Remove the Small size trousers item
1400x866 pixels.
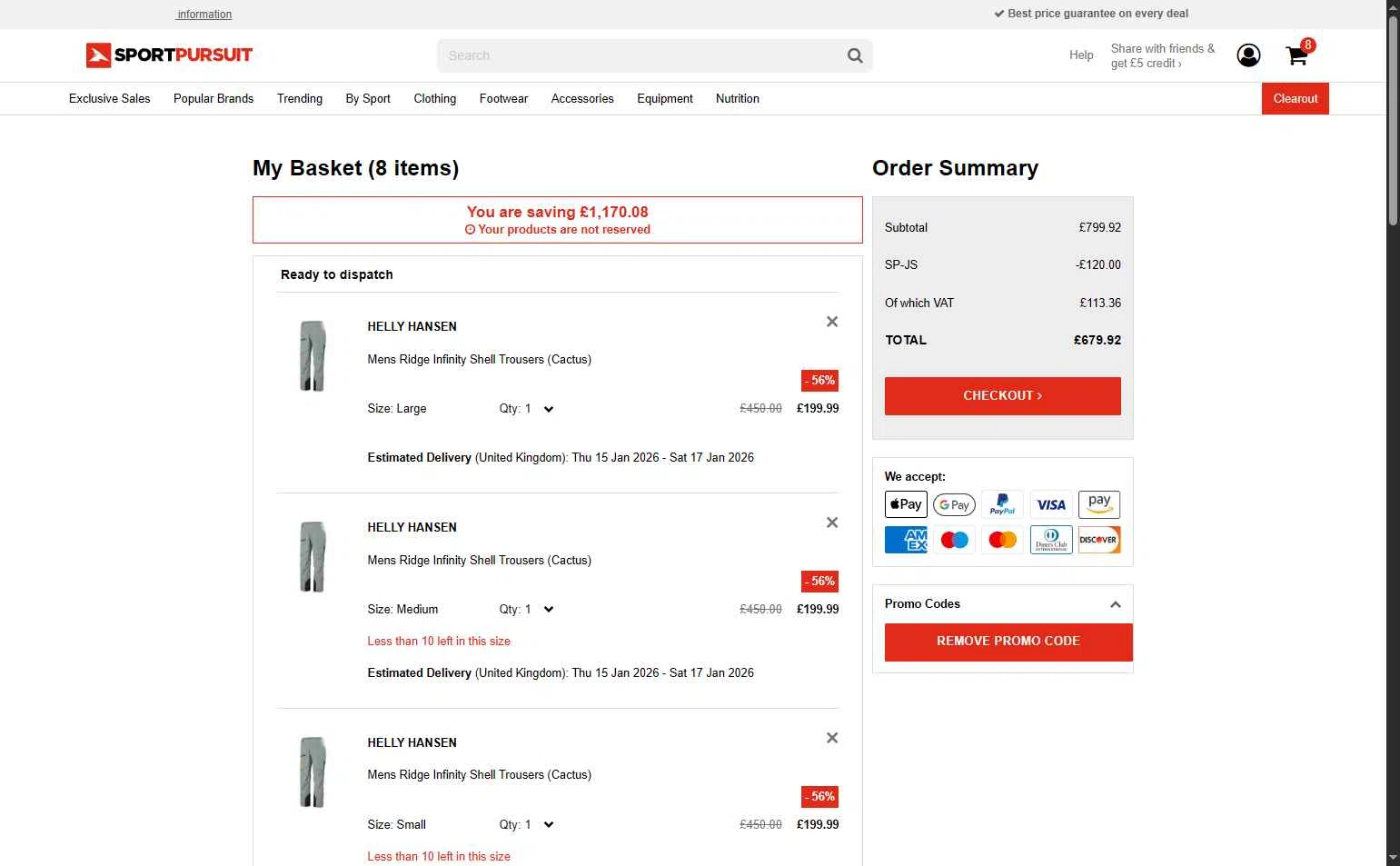832,738
